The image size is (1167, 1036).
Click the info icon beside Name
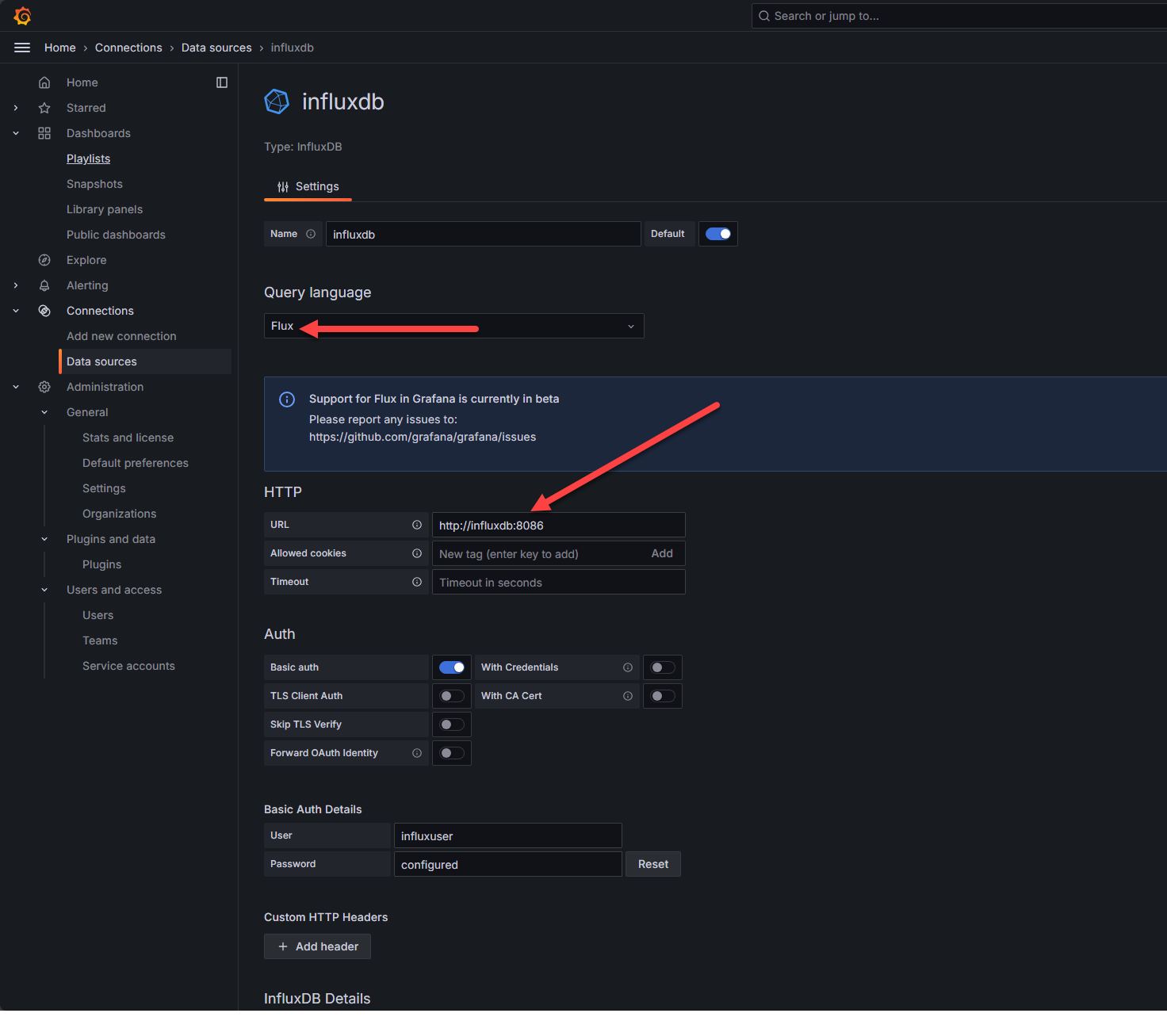(311, 234)
